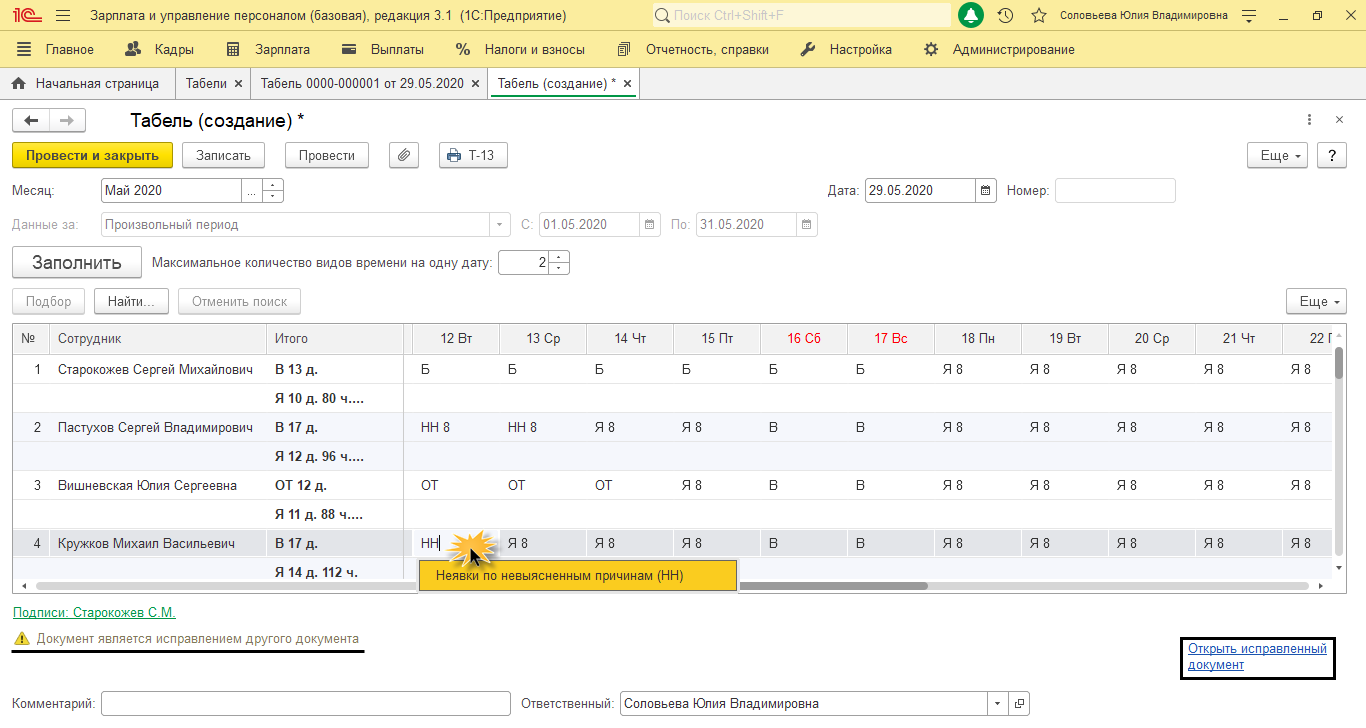Image resolution: width=1366 pixels, height=728 pixels.
Task: Open the help question mark button
Action: coord(1331,156)
